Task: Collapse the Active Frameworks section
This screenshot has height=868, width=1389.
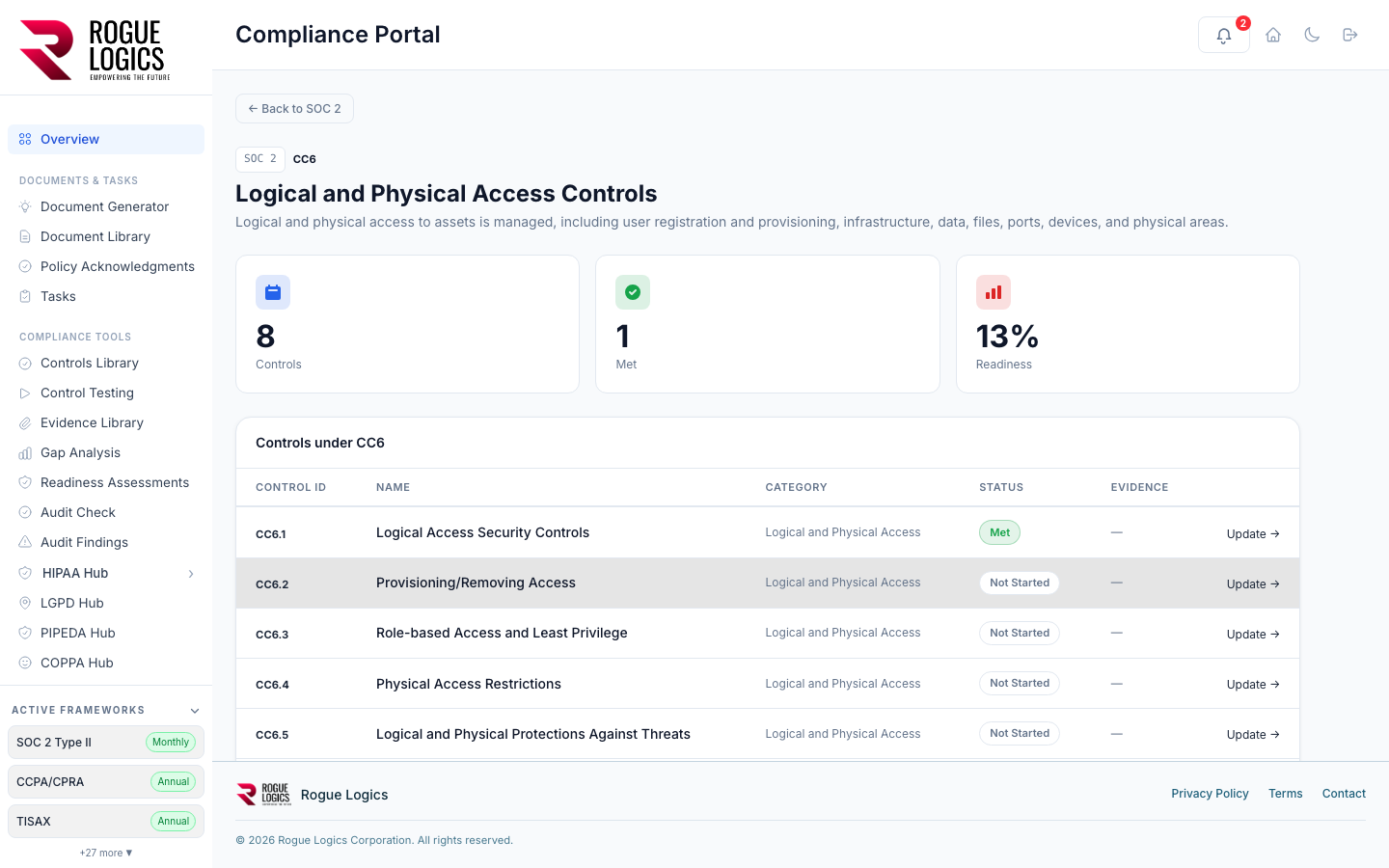Action: click(x=195, y=711)
